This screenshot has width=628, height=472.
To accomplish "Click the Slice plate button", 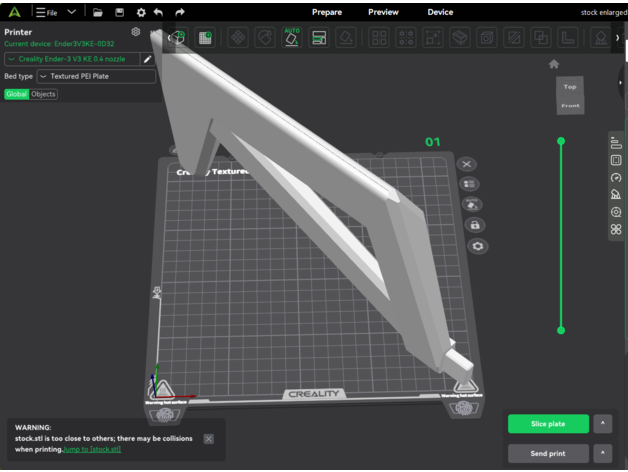I will [x=548, y=424].
